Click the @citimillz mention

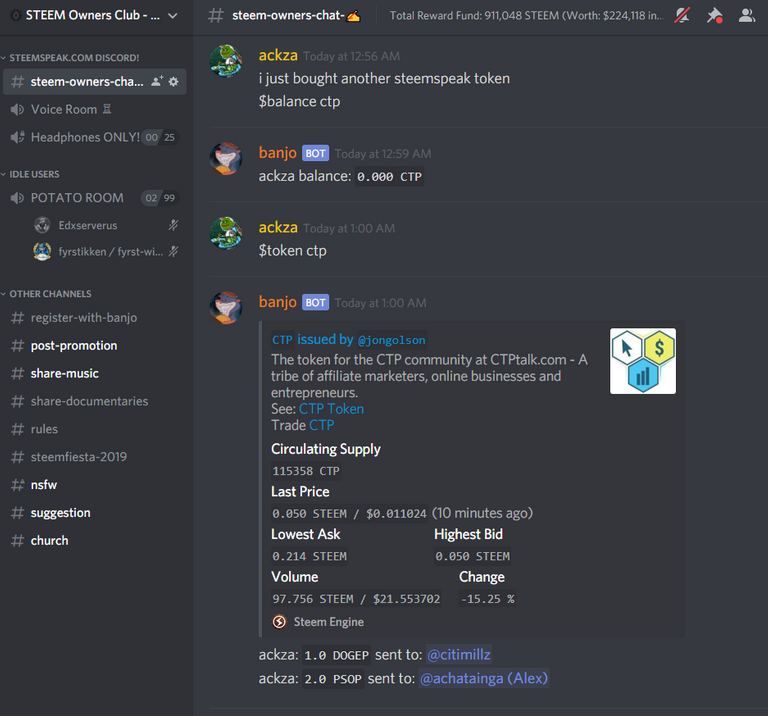pyautogui.click(x=458, y=655)
